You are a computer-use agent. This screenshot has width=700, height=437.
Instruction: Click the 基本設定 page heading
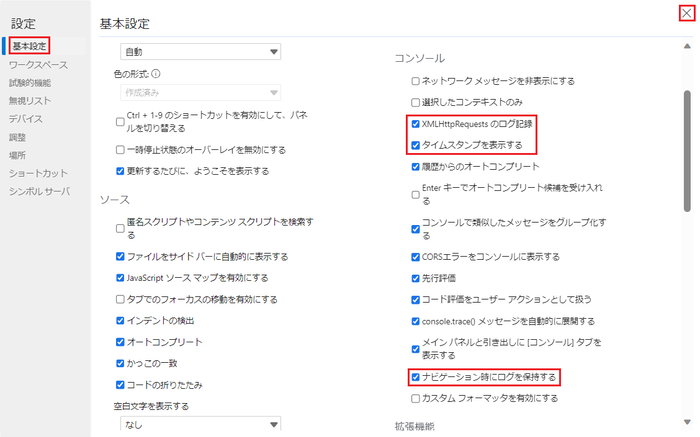point(125,24)
